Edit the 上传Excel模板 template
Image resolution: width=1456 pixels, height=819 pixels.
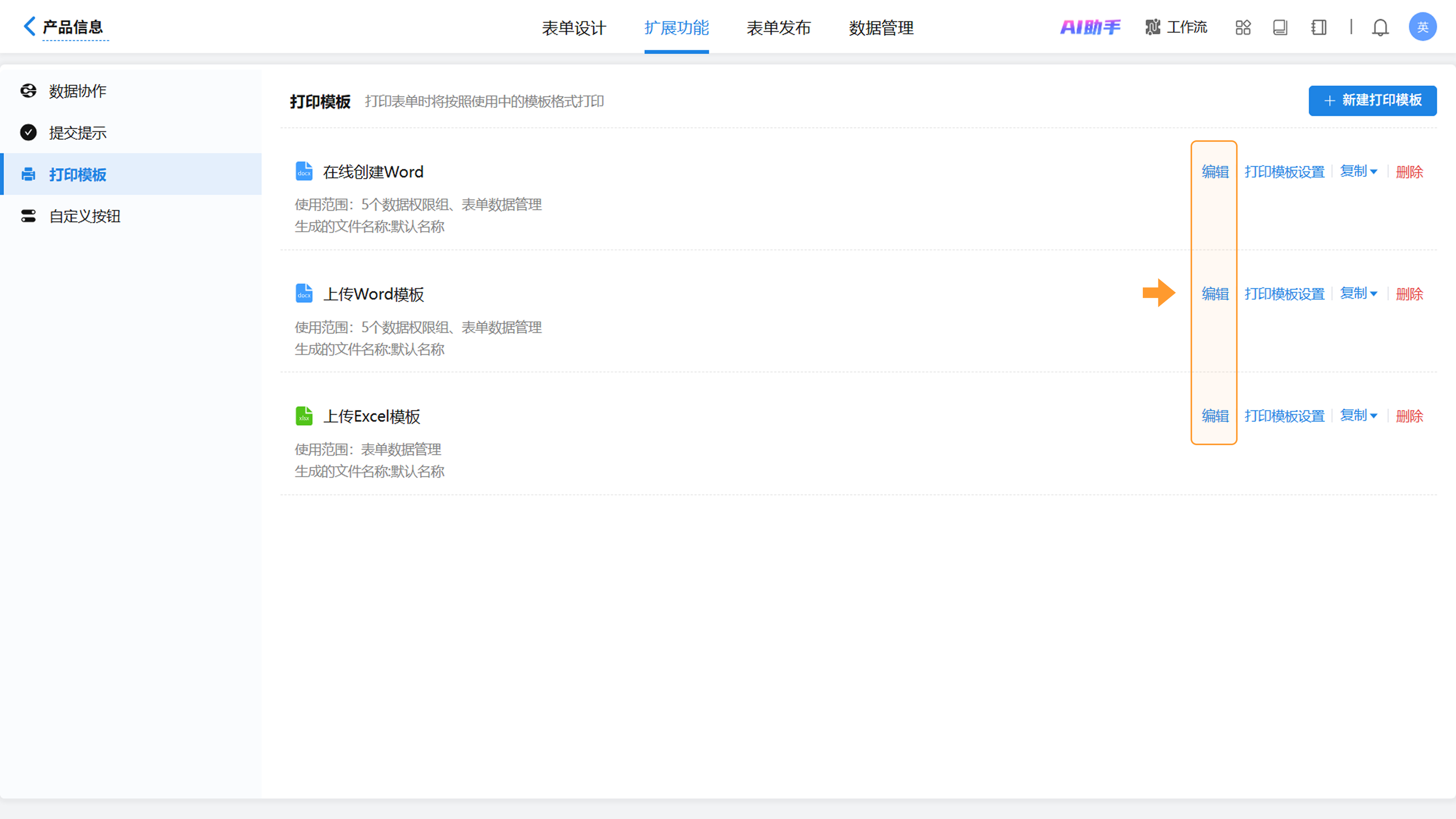[x=1214, y=416]
